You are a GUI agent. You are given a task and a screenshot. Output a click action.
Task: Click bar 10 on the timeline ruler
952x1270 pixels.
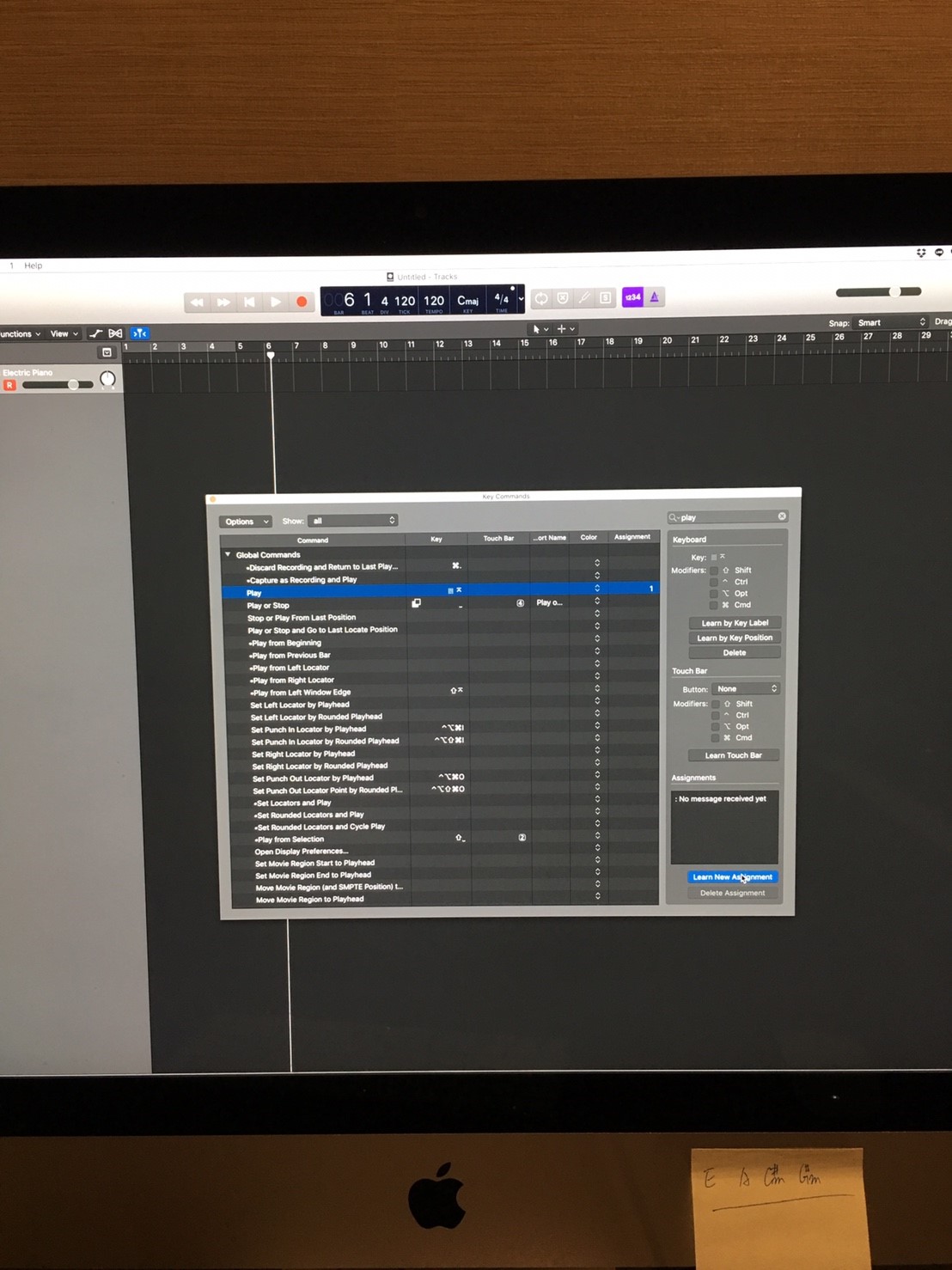pos(383,345)
